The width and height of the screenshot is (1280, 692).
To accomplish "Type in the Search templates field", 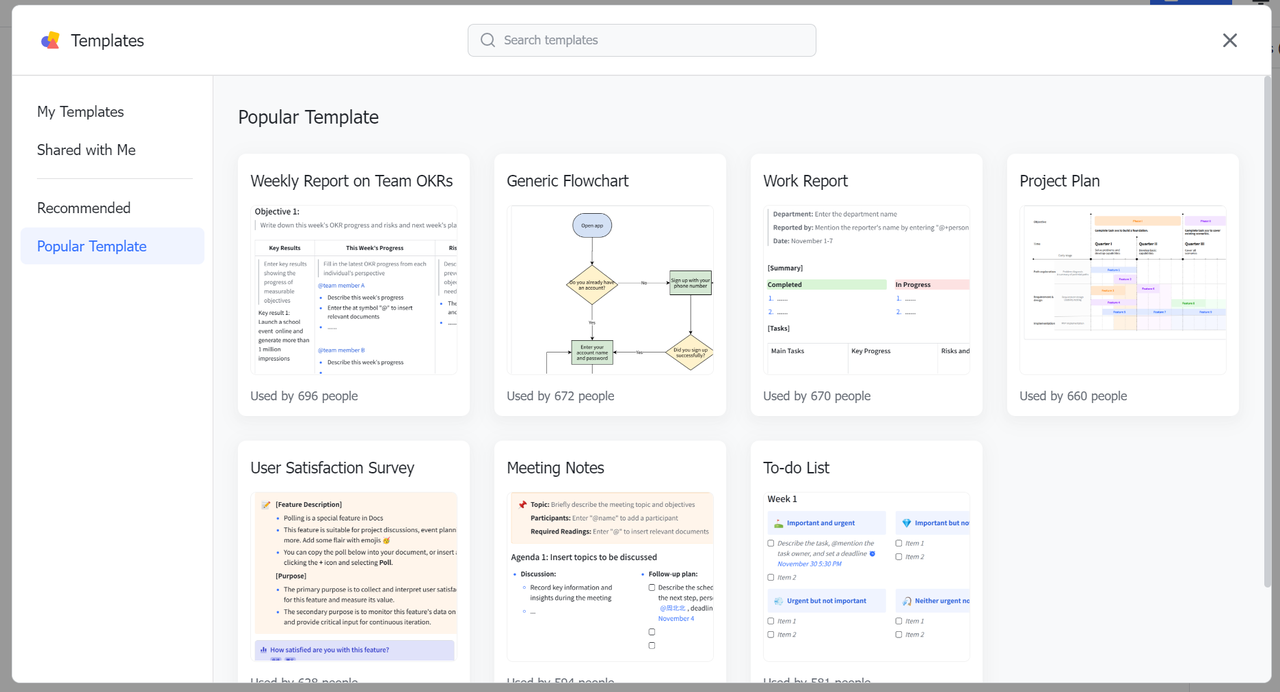I will coord(650,40).
